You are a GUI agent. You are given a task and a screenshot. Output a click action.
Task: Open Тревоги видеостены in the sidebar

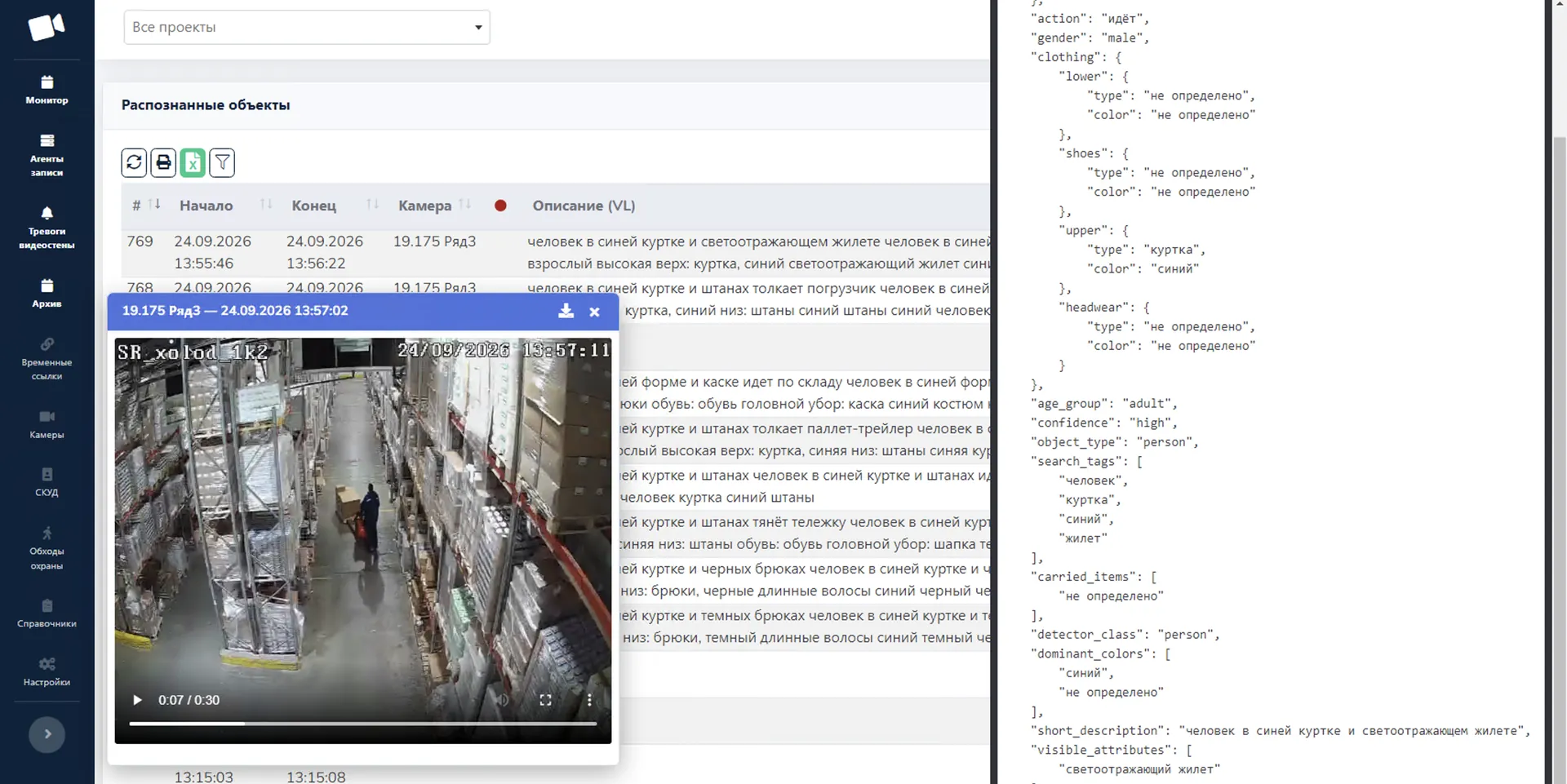[47, 228]
